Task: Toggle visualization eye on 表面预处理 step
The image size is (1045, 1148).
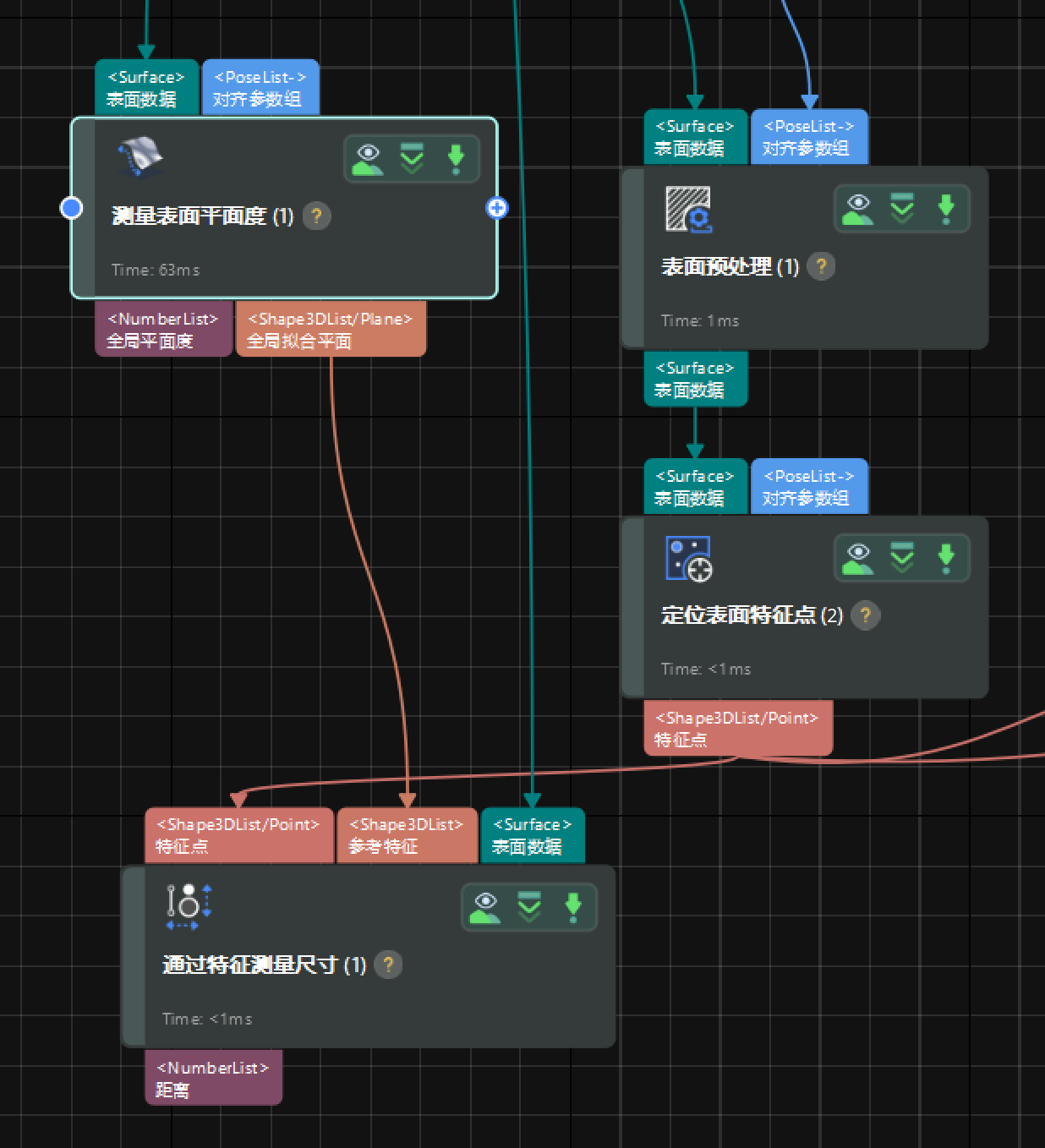Action: (x=859, y=209)
